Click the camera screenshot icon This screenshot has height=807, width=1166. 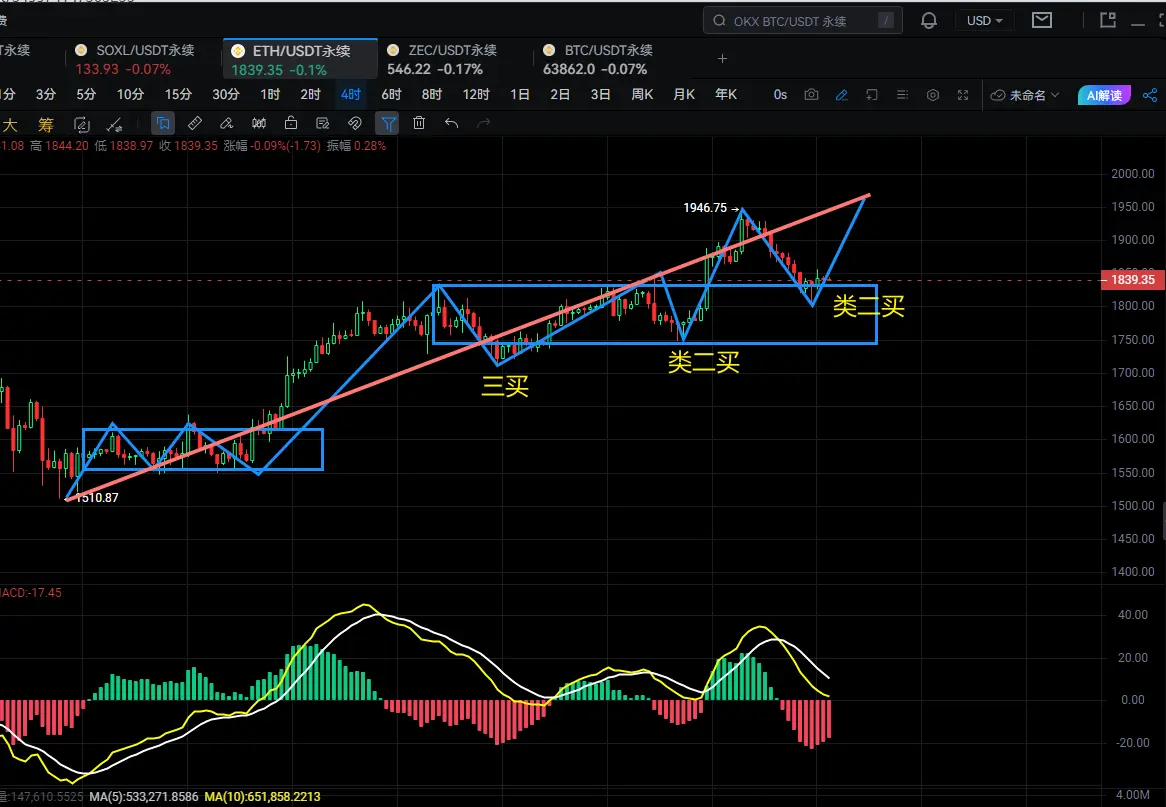click(x=811, y=95)
